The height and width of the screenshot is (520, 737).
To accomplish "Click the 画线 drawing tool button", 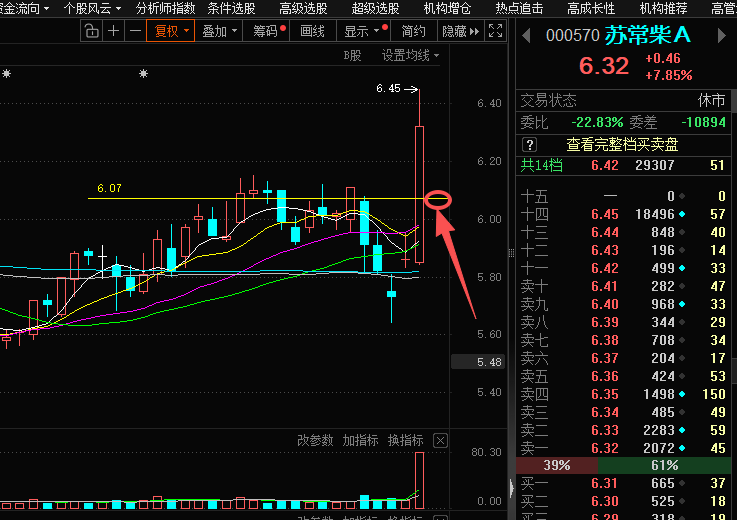I will [x=313, y=32].
